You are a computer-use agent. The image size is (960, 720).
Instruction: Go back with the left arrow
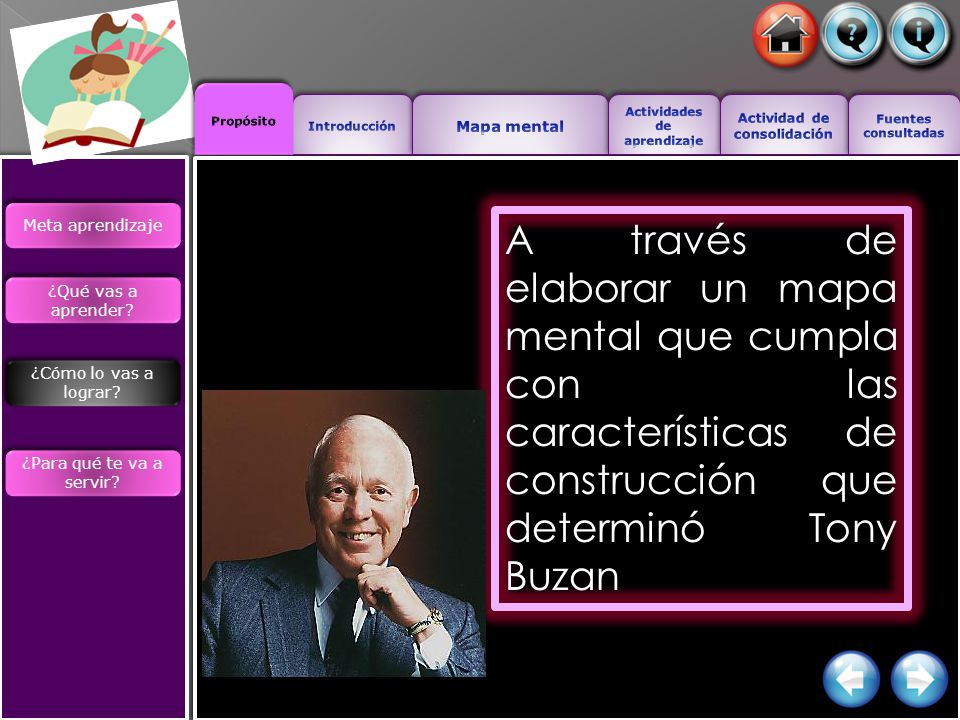click(x=852, y=679)
